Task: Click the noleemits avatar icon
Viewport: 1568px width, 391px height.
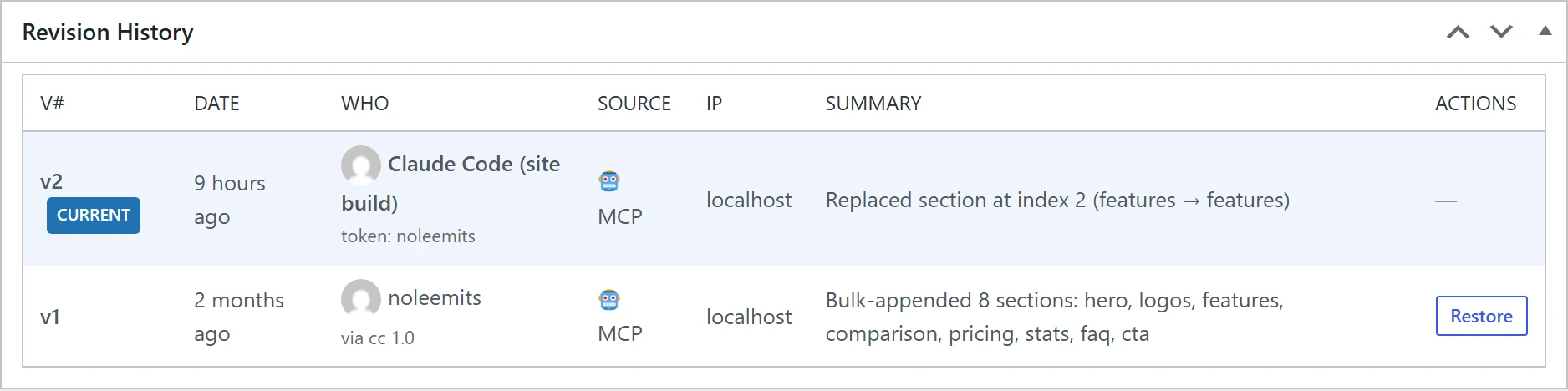Action: (361, 299)
